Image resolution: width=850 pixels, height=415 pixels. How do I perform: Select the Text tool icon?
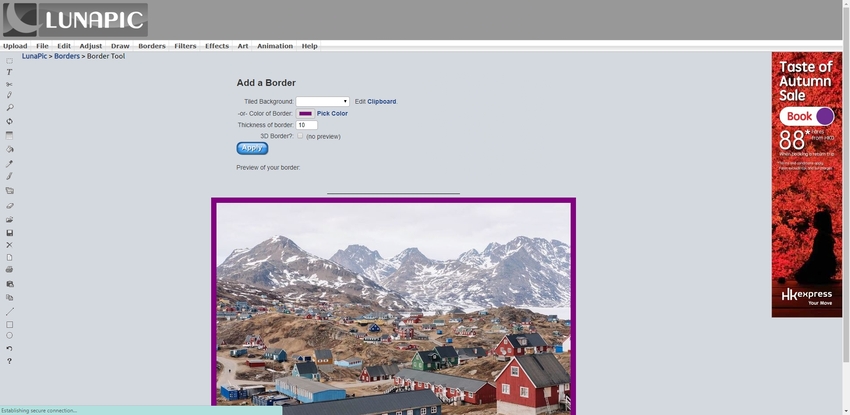(9, 72)
